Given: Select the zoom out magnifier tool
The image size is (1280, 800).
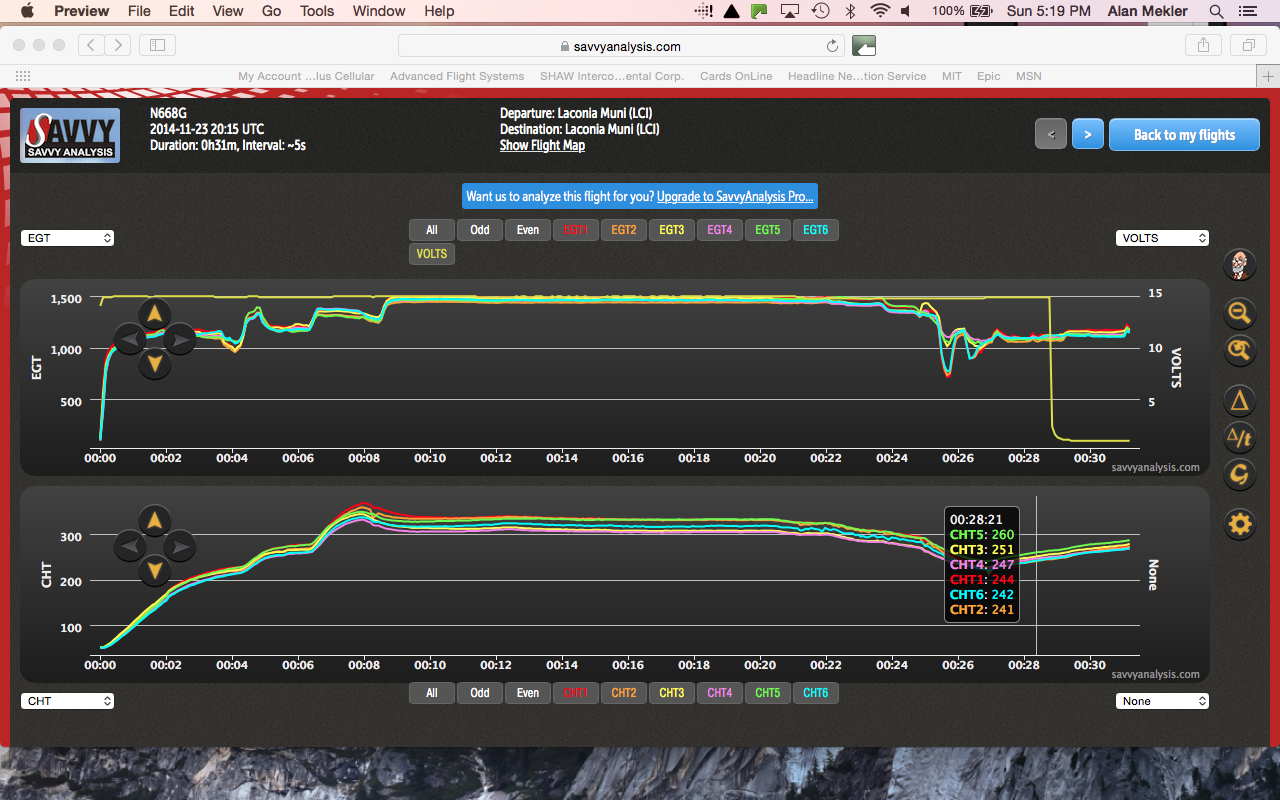Looking at the screenshot, I should [1239, 313].
